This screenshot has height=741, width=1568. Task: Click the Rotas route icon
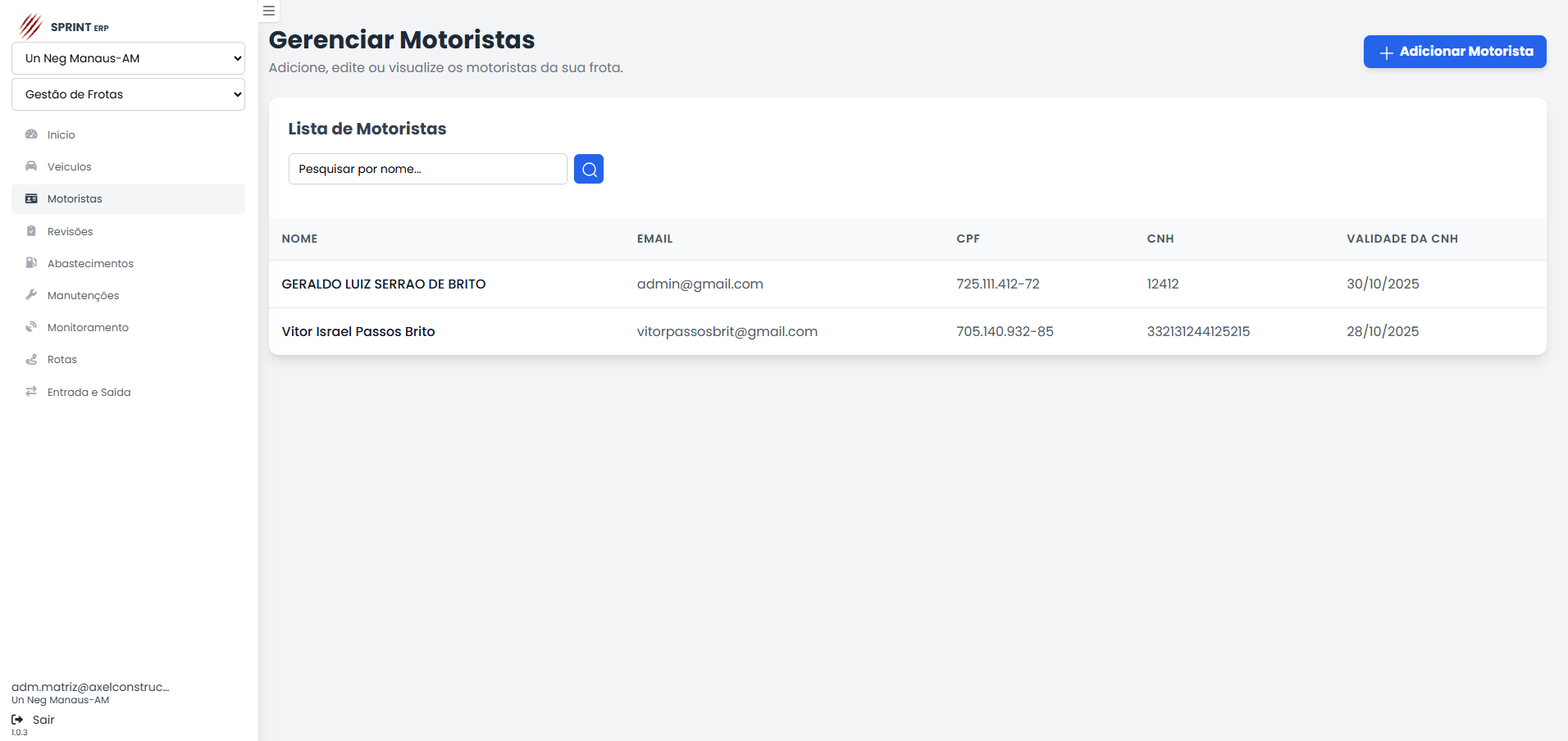pos(31,359)
